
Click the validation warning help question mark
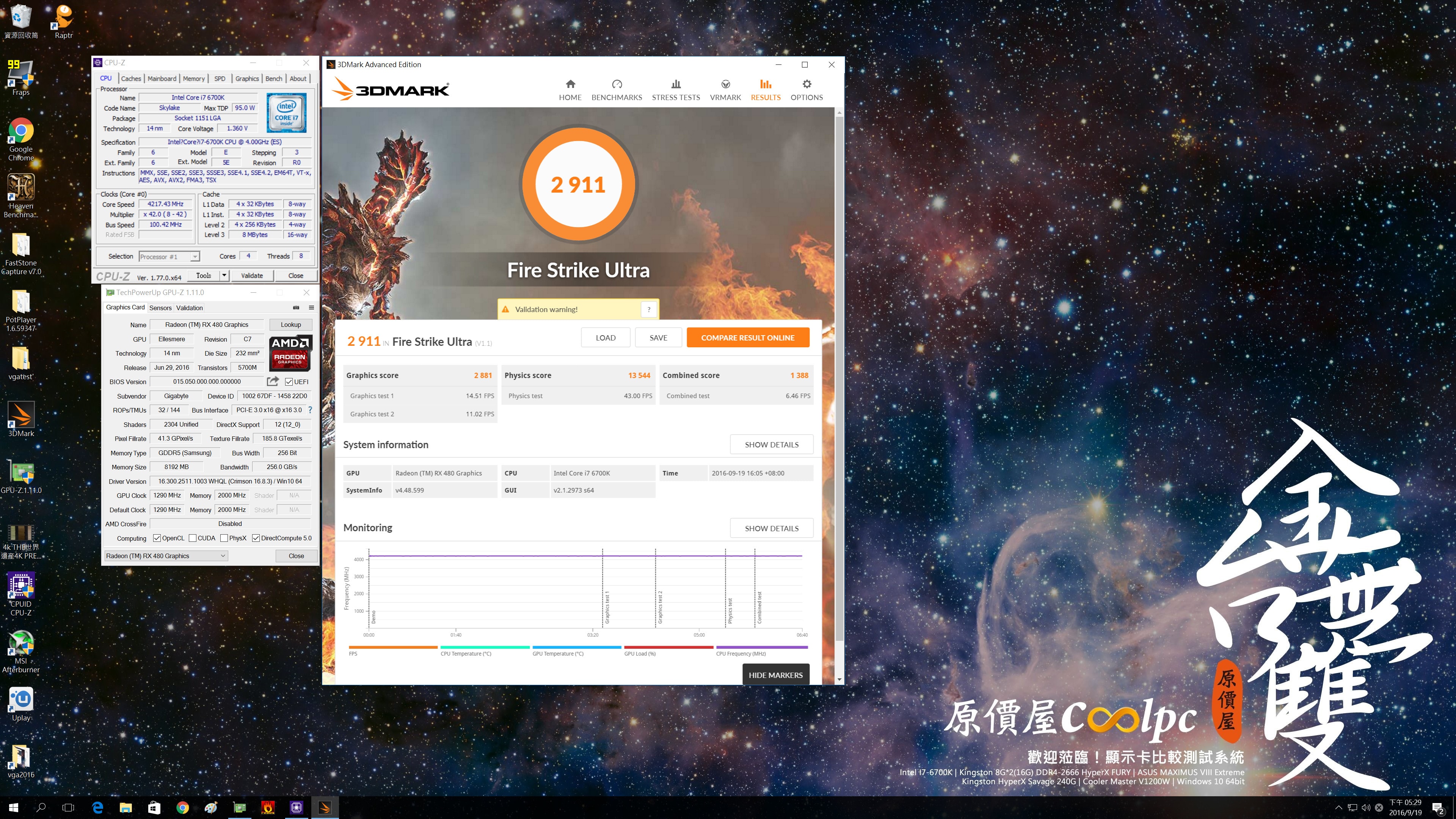[649, 309]
